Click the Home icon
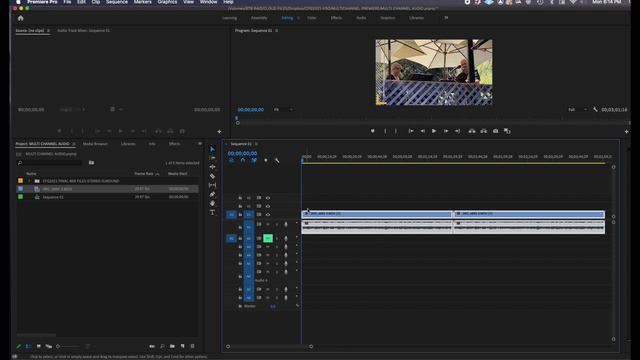640x360 pixels. point(21,18)
